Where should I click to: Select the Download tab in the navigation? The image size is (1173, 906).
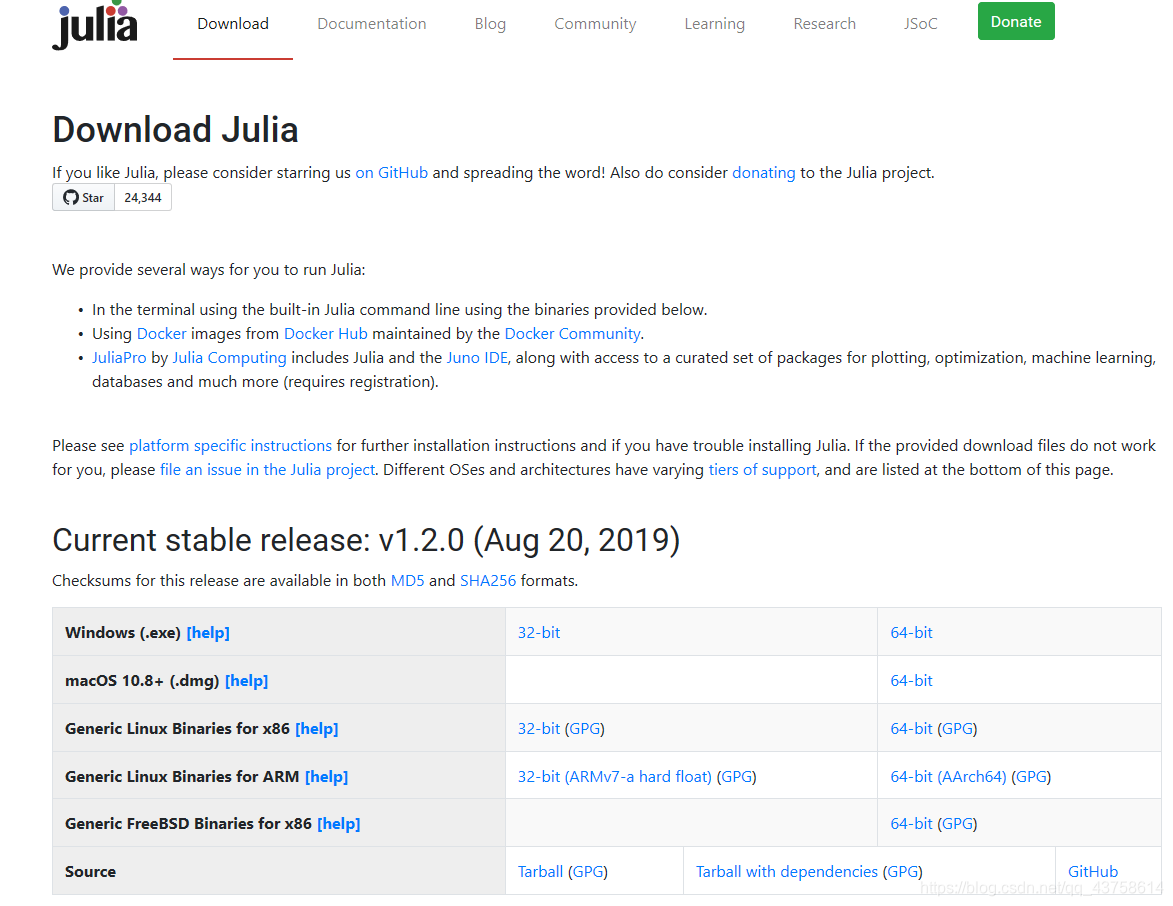tap(233, 23)
